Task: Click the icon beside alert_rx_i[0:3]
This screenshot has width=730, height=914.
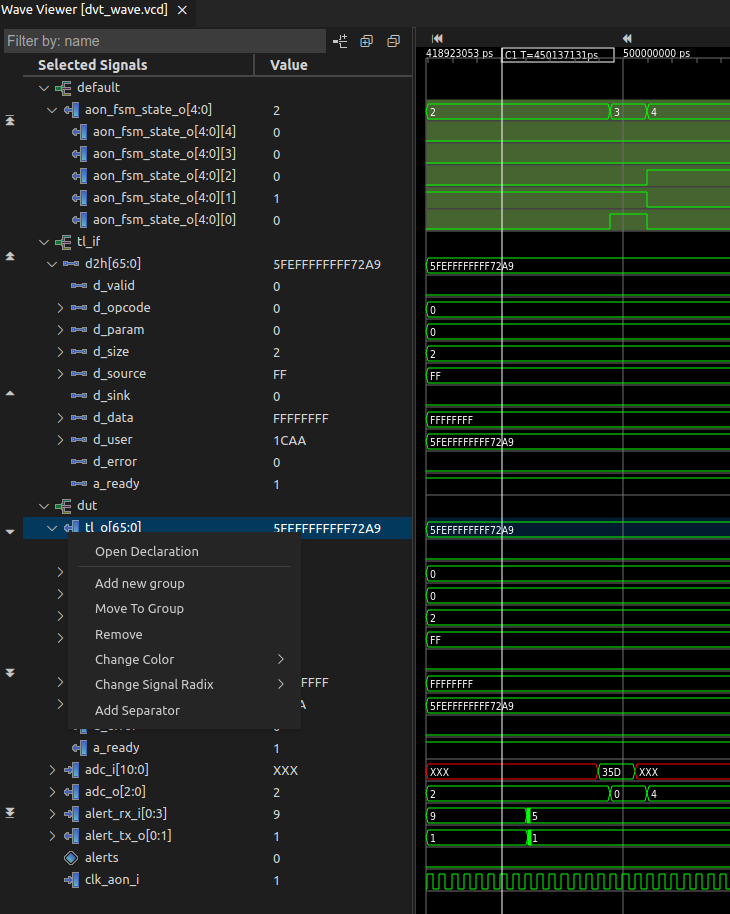Action: coord(71,814)
